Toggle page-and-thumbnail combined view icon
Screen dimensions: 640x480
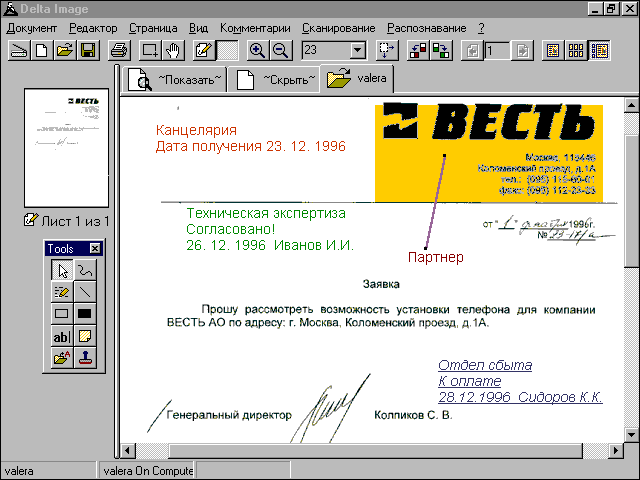point(599,51)
